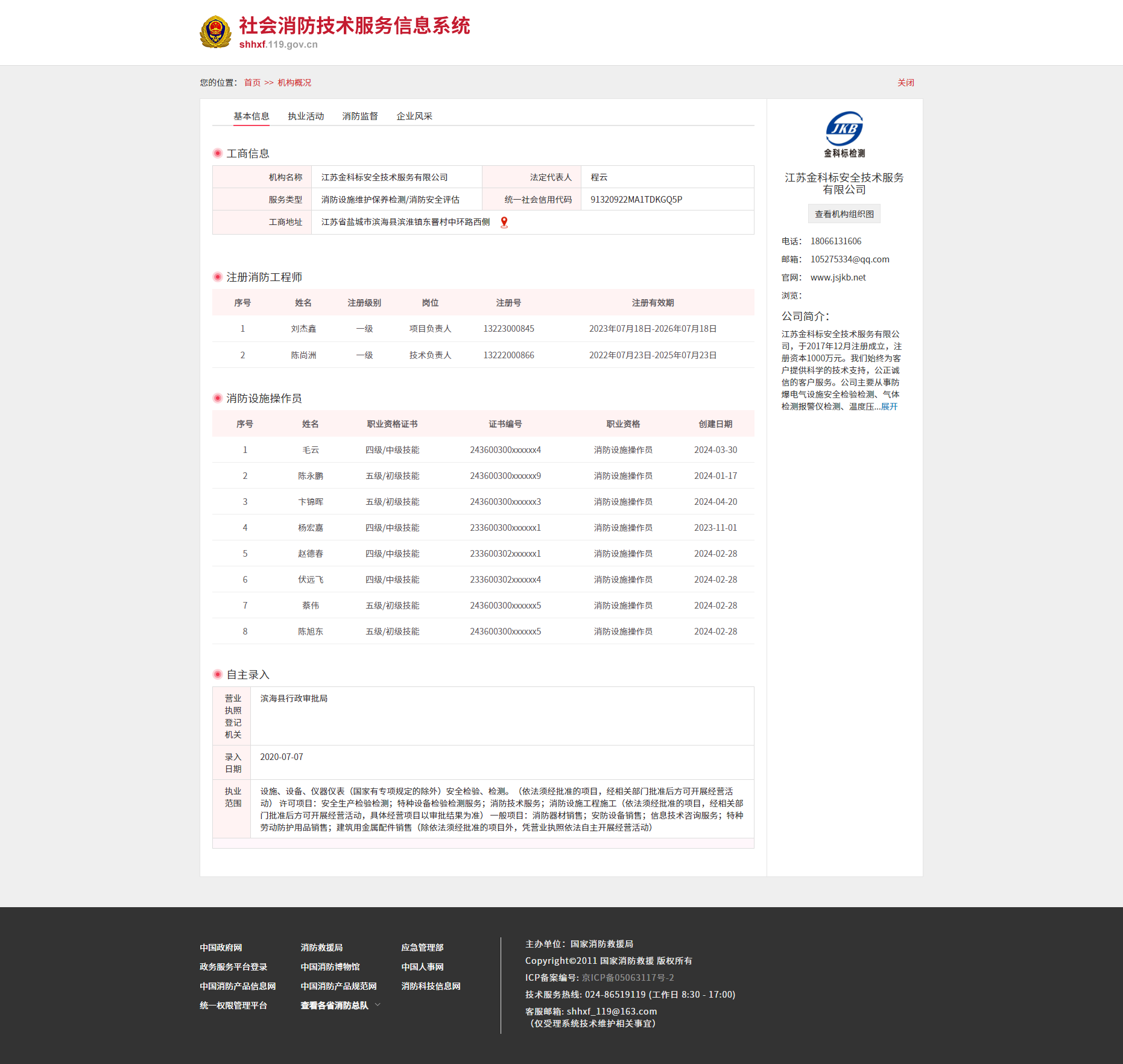Expand company intro with 展开 link

click(889, 407)
